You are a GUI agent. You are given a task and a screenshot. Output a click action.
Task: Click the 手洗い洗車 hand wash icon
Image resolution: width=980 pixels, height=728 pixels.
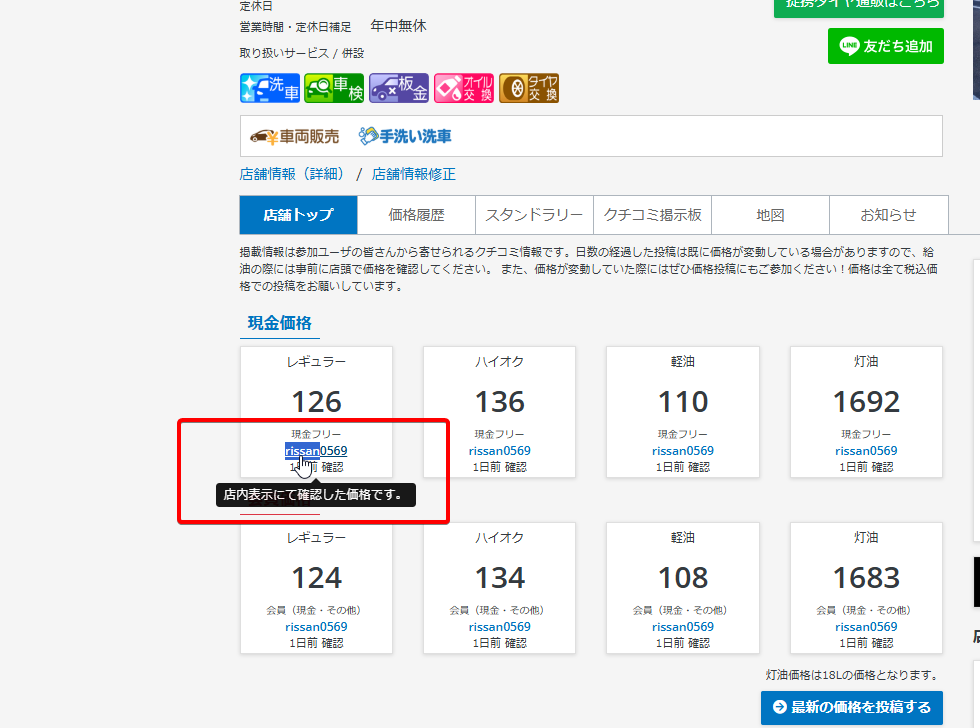405,136
